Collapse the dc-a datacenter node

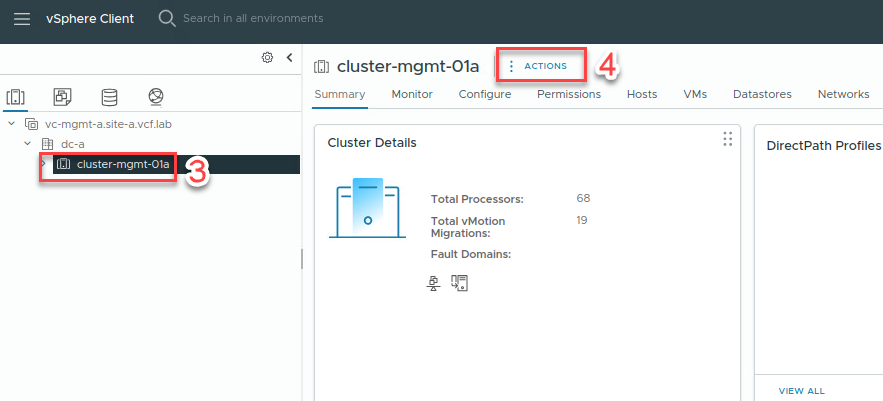click(28, 144)
